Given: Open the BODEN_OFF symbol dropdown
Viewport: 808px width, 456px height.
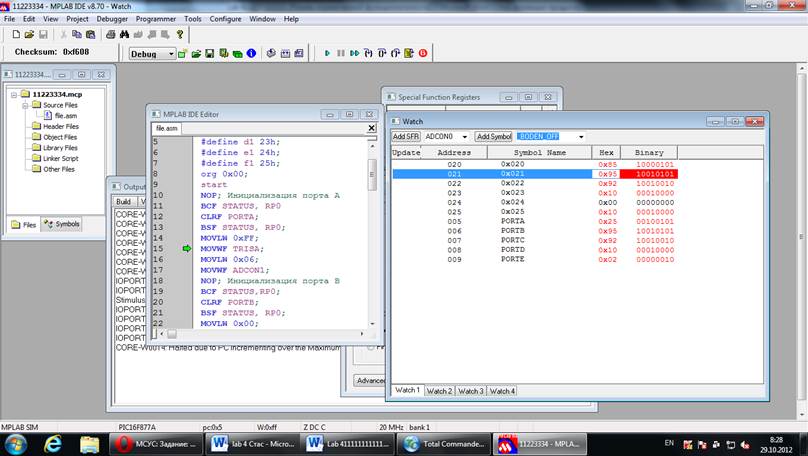Looking at the screenshot, I should point(581,137).
